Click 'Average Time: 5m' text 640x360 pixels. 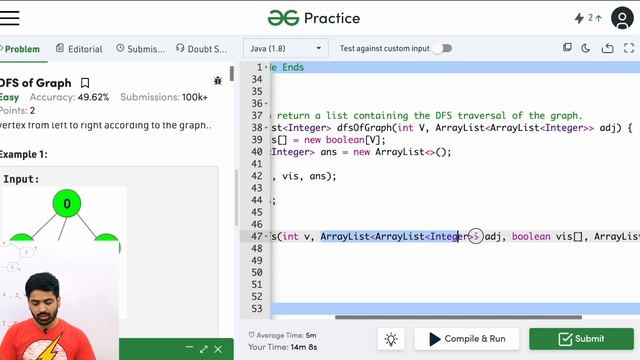[282, 335]
